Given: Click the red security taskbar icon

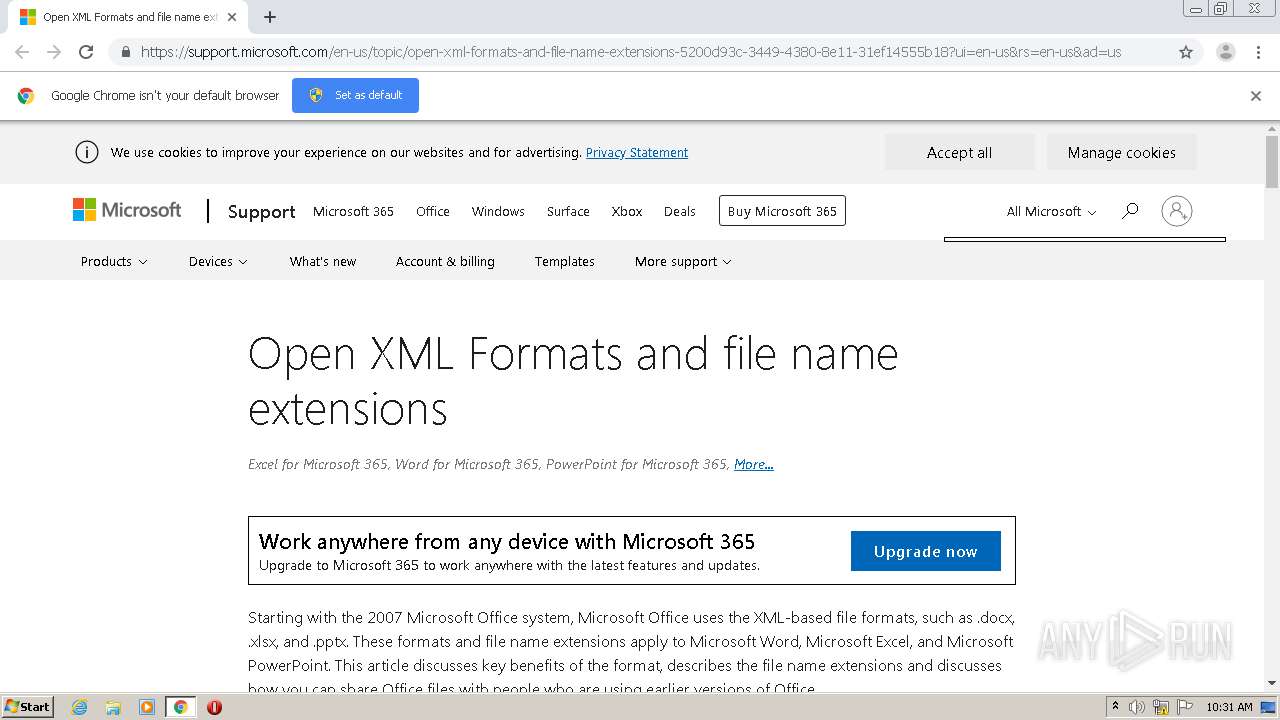Looking at the screenshot, I should 214,707.
